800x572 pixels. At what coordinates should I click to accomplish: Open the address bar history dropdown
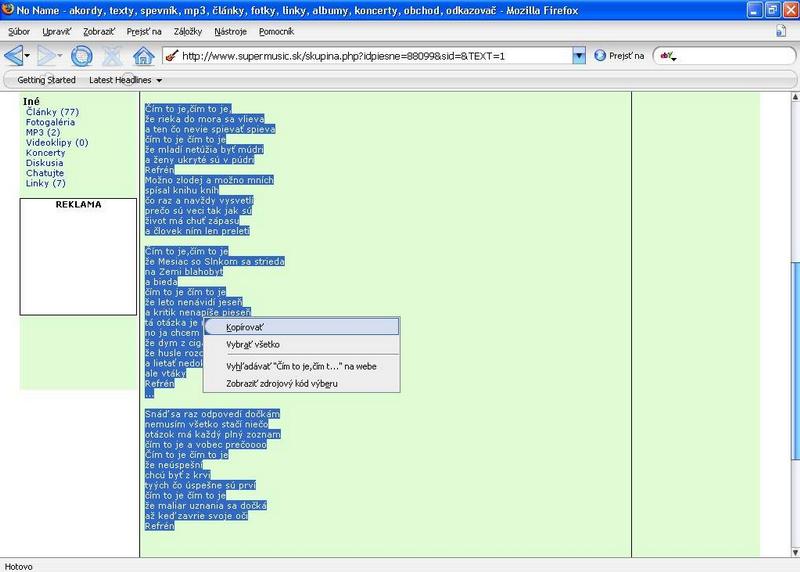578,56
